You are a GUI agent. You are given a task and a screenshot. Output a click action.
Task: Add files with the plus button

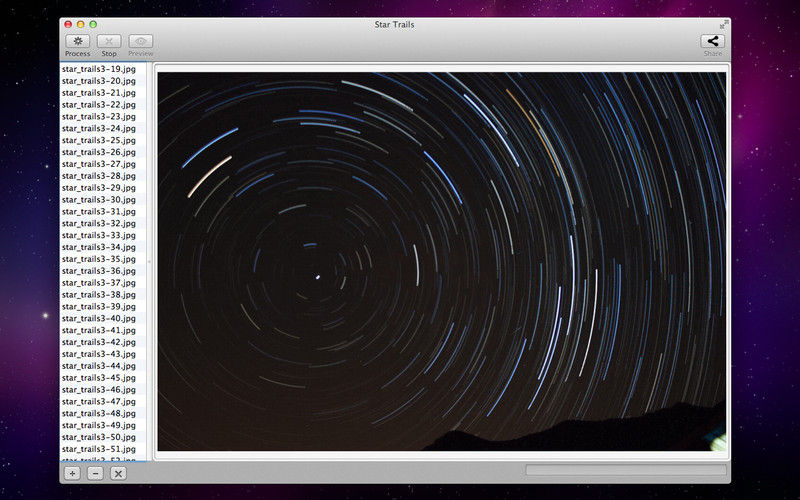coord(72,473)
